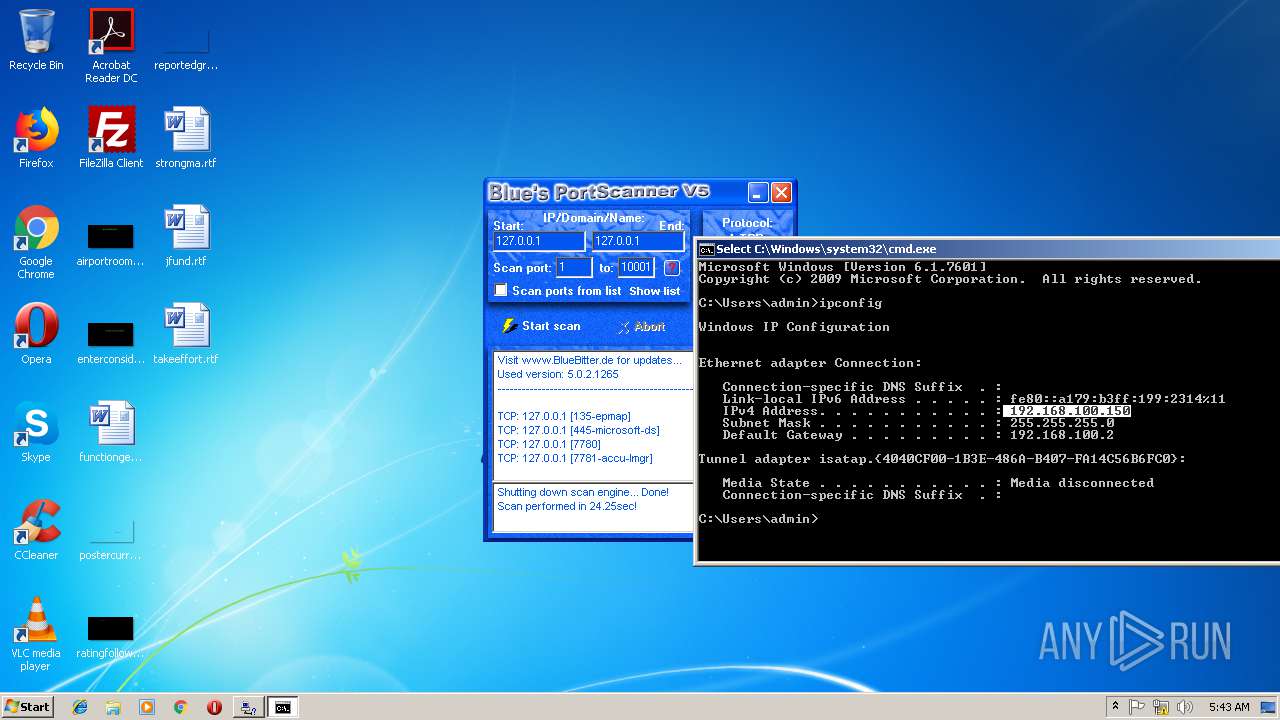Select the ratingfollow... file icon

tap(111, 635)
